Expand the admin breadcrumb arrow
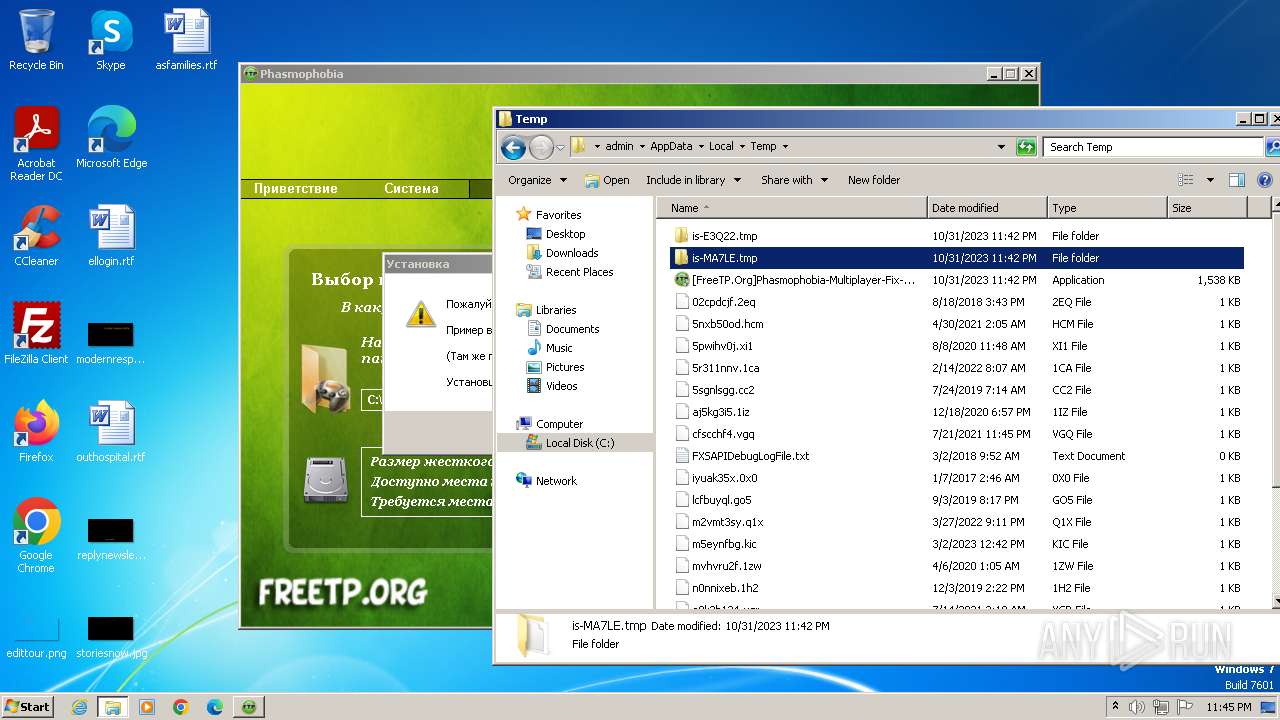 coord(641,146)
